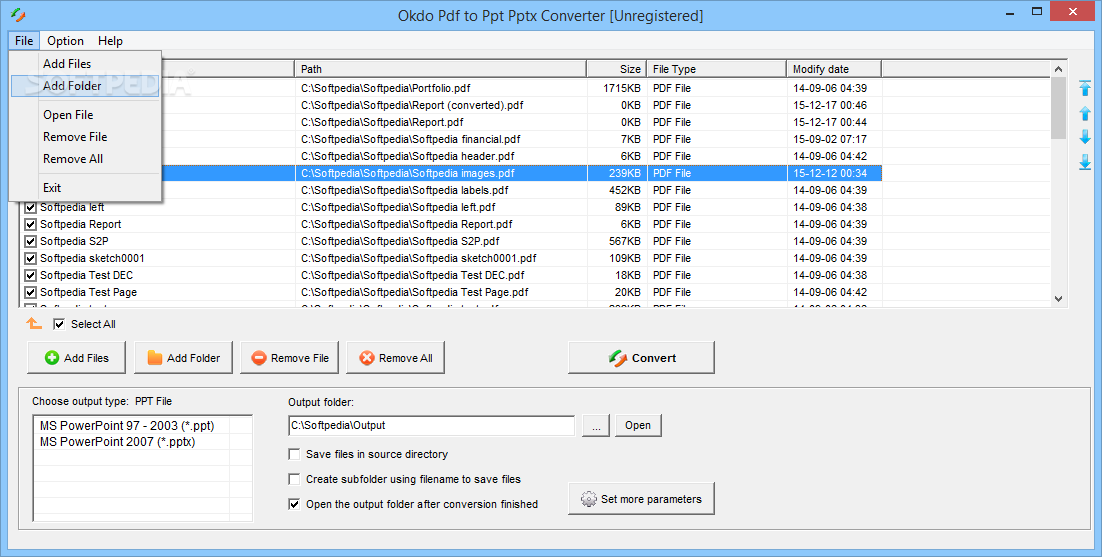Choose Add Folder in the File menu
Screen dimensions: 1102x557
[86, 86]
